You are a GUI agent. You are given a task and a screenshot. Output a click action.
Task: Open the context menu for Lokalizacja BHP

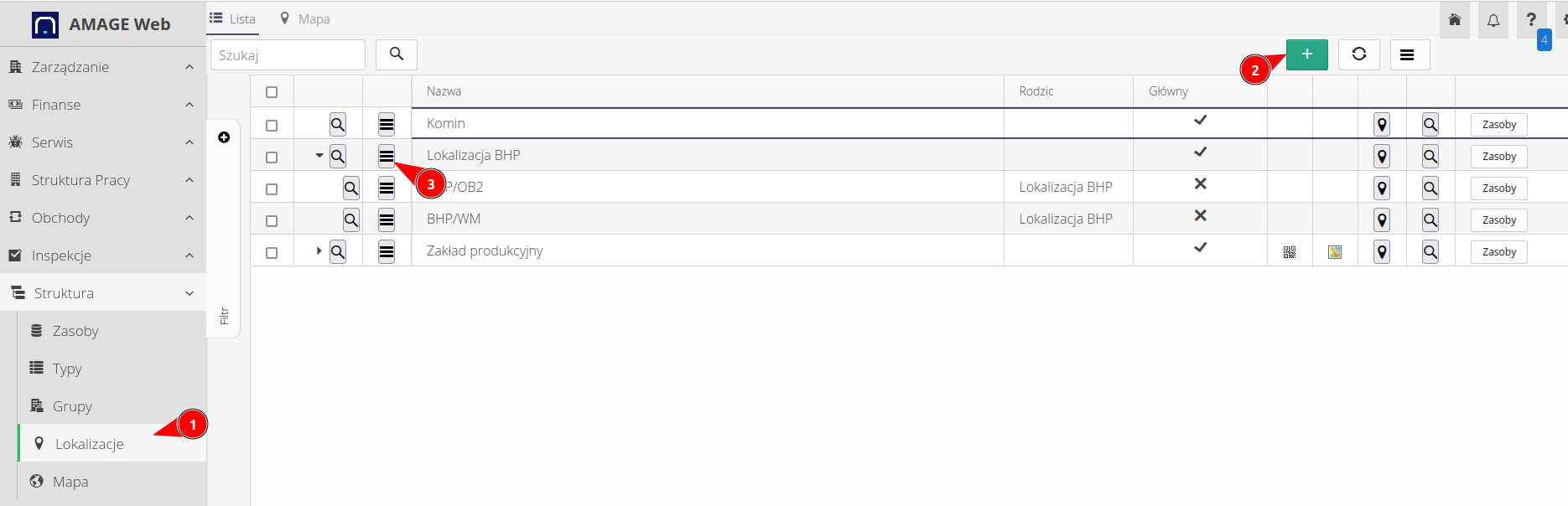(x=386, y=156)
